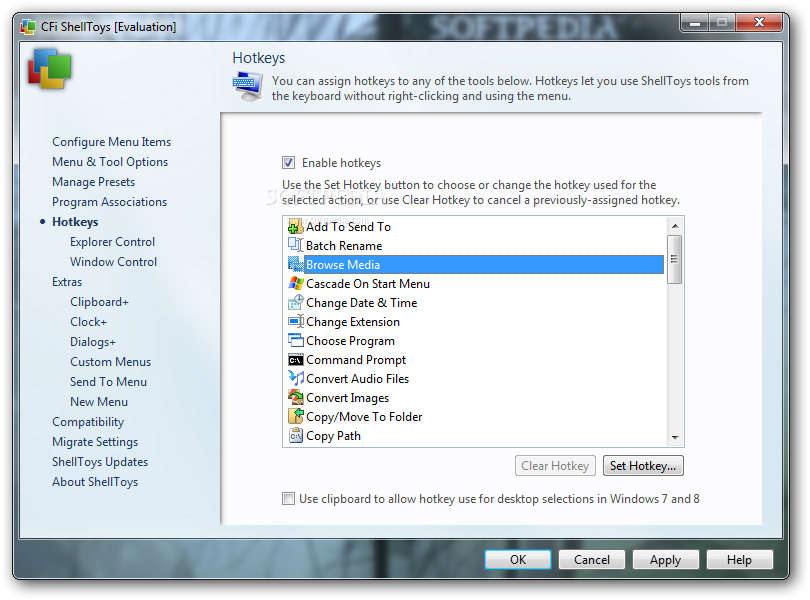Open Clock+ settings
Screen dimensions: 810x600
(x=88, y=322)
